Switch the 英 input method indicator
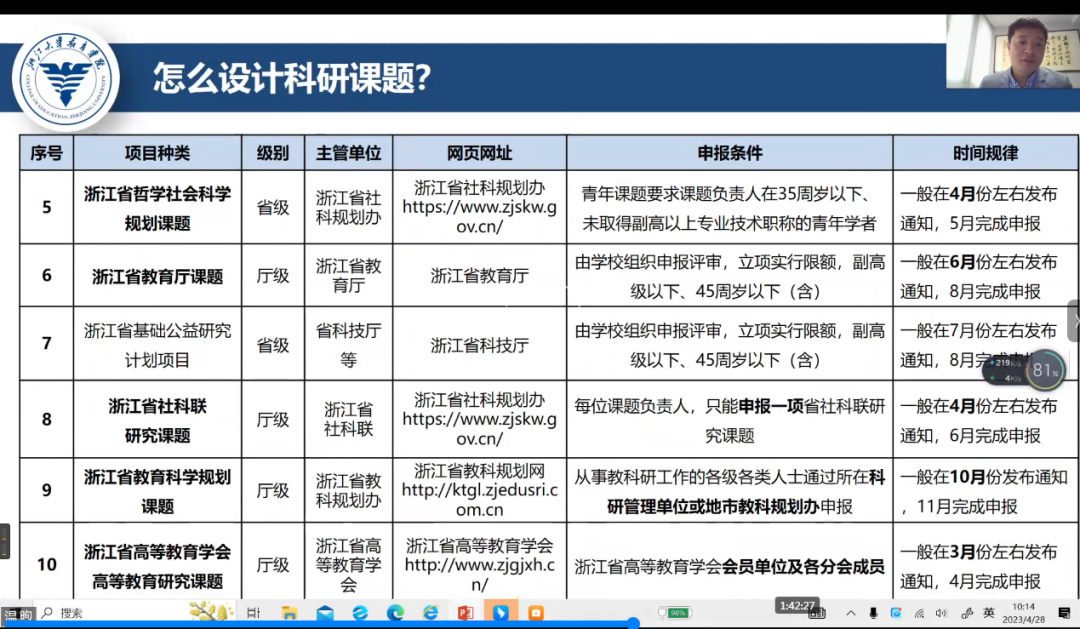Image resolution: width=1080 pixels, height=629 pixels. click(x=989, y=612)
